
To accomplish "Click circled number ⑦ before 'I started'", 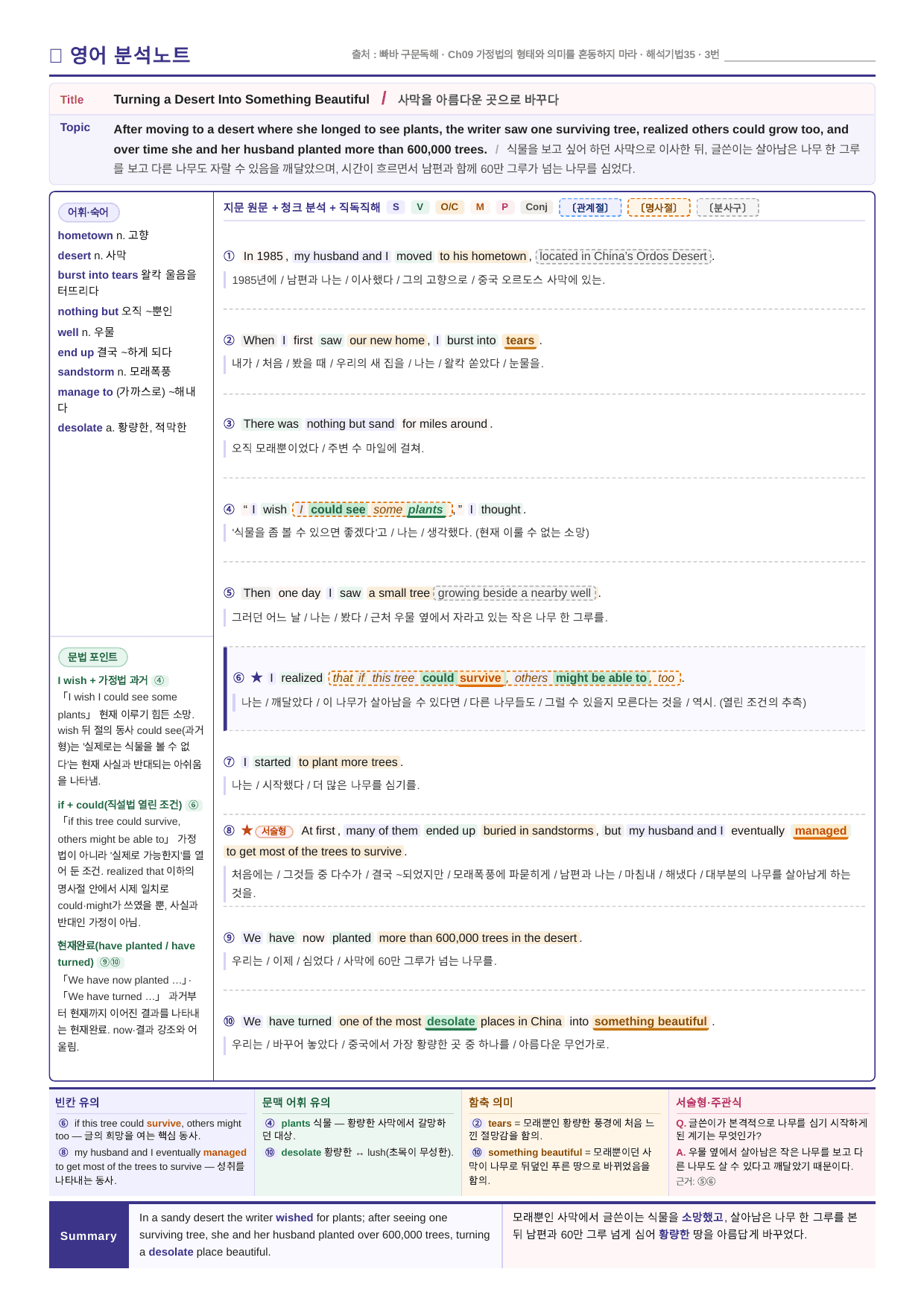I will 230,762.
